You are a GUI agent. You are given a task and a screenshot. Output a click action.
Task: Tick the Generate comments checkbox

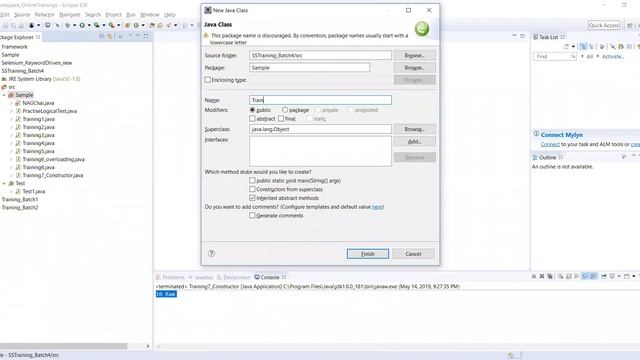(x=252, y=215)
